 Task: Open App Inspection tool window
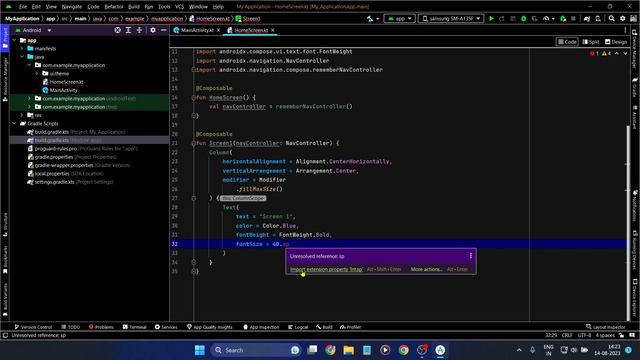pos(261,327)
